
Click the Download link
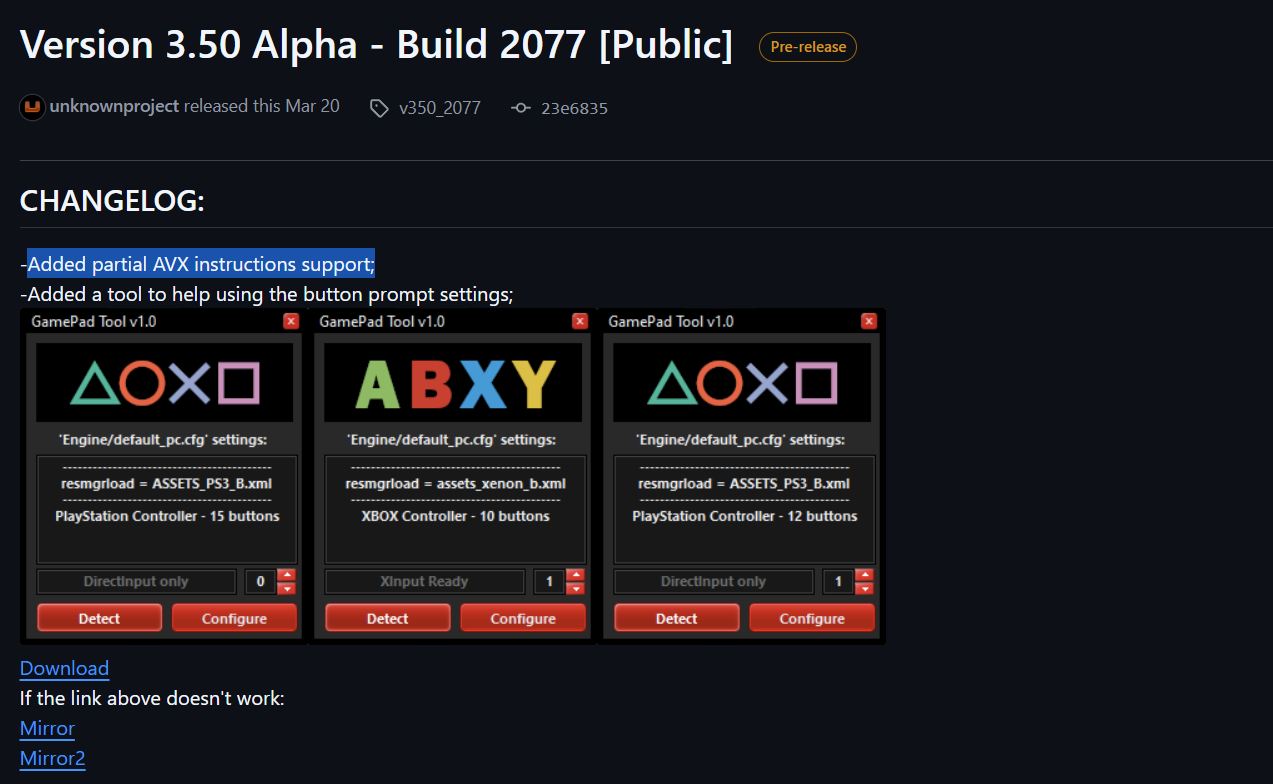(64, 668)
